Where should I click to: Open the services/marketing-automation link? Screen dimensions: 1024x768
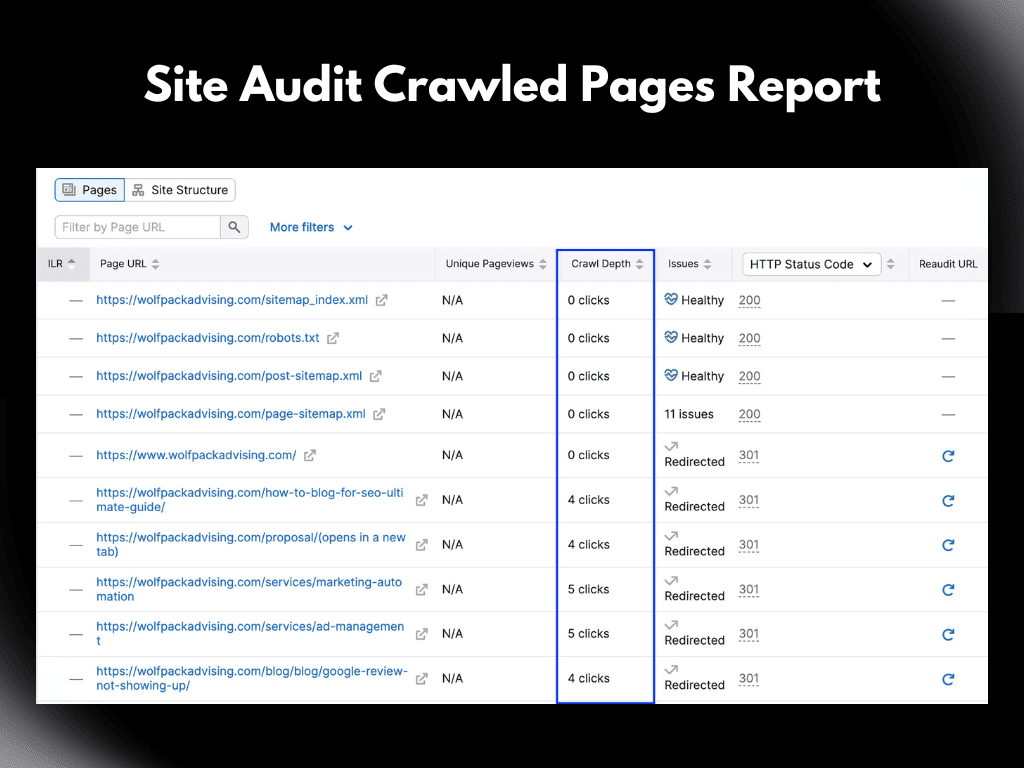tap(249, 589)
